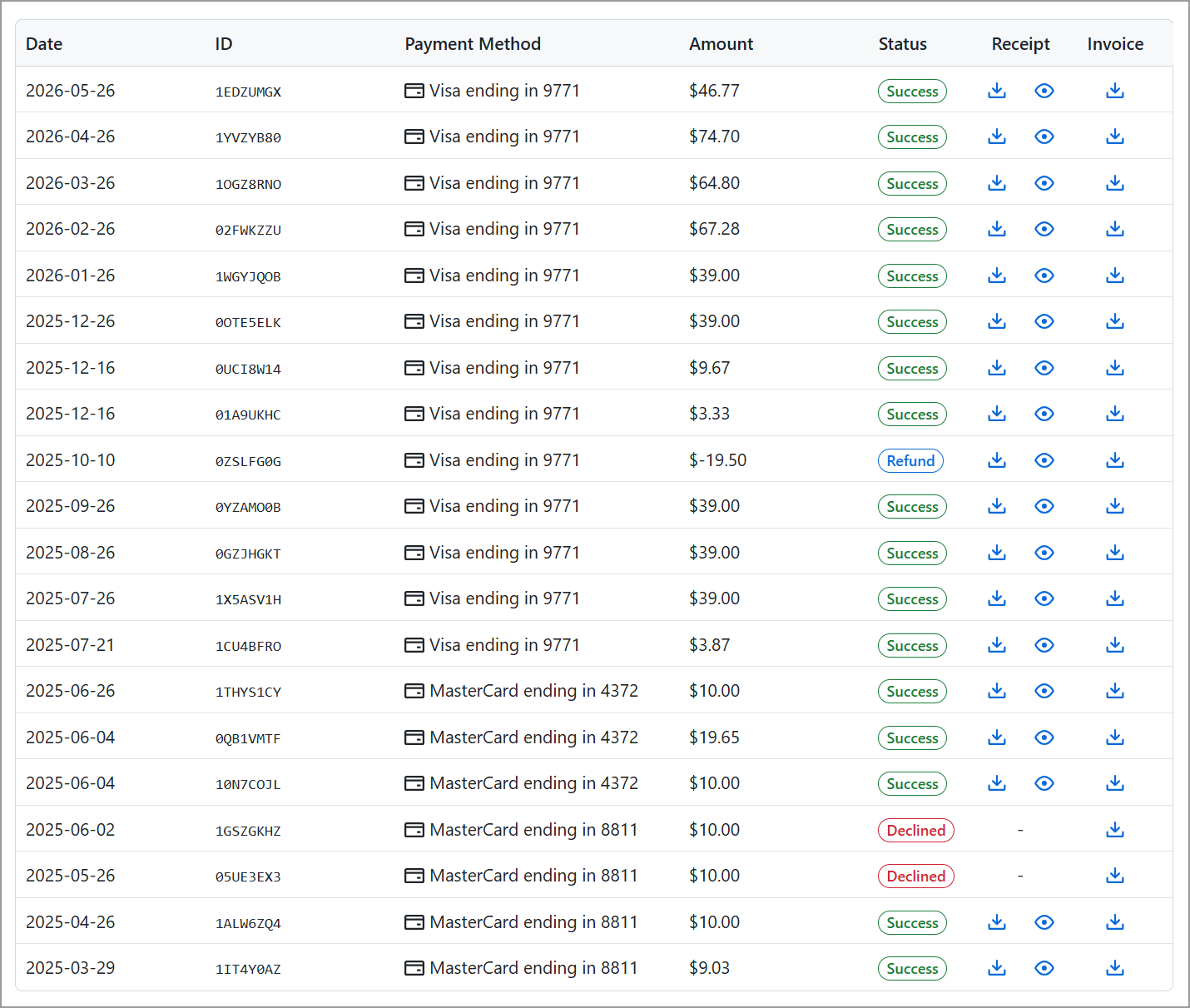This screenshot has width=1190, height=1008.
Task: View receipt for the 2025-09-26 payment
Action: click(1044, 506)
